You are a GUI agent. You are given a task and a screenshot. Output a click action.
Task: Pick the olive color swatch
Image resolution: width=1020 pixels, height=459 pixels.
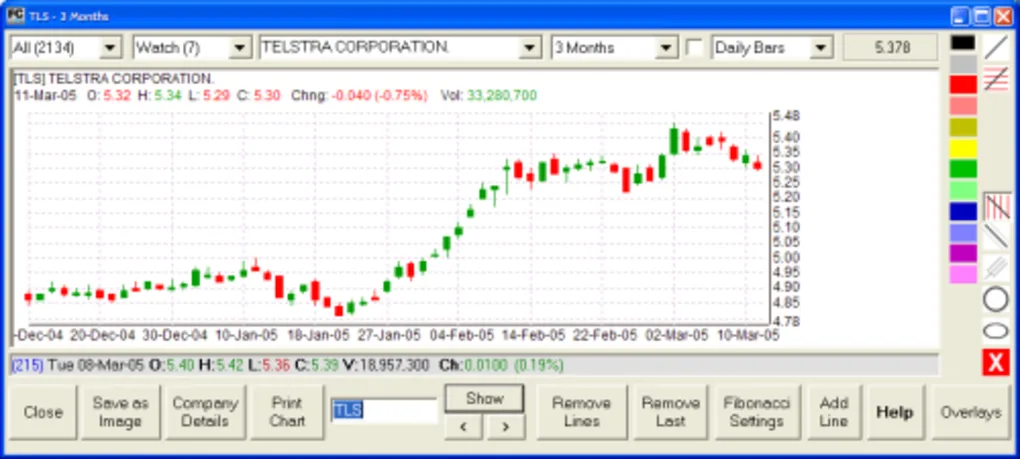(963, 127)
